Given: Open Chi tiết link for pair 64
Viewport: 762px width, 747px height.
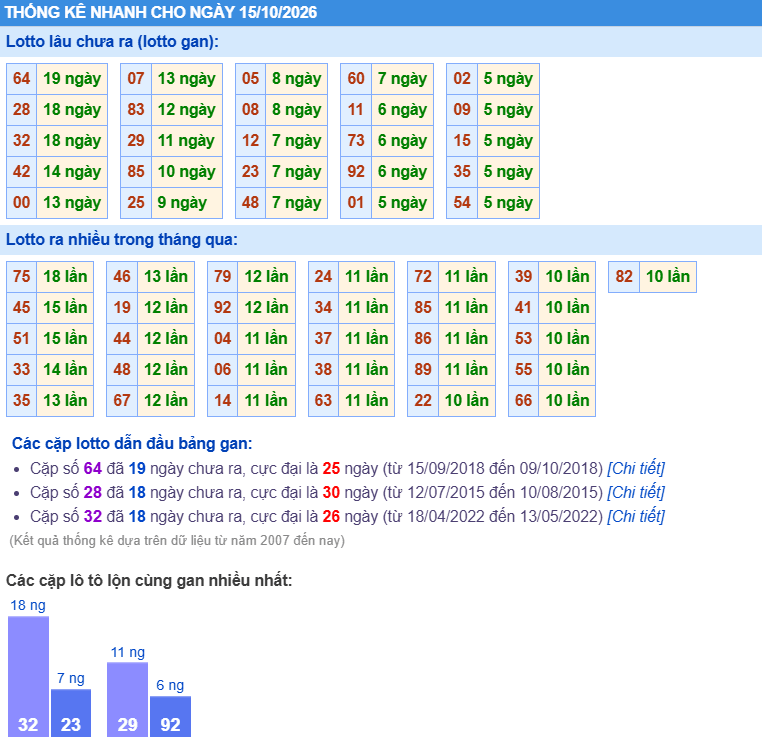Looking at the screenshot, I should point(636,468).
